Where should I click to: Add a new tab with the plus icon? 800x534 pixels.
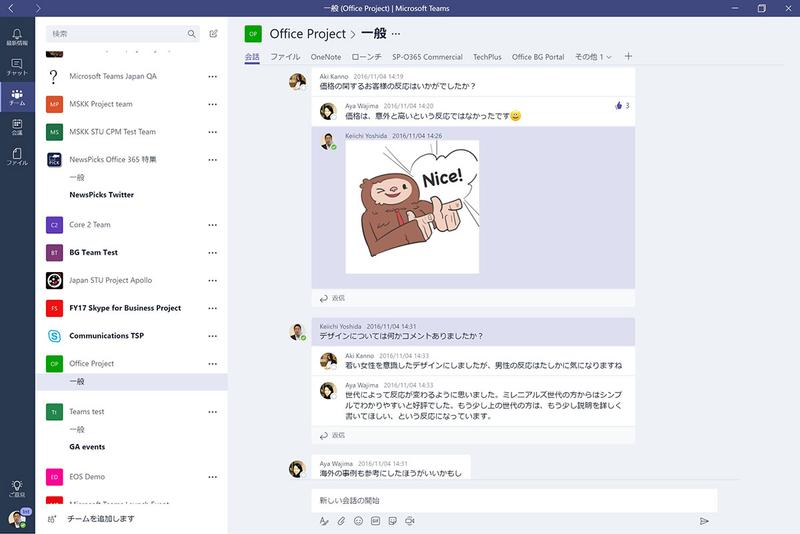[x=628, y=56]
